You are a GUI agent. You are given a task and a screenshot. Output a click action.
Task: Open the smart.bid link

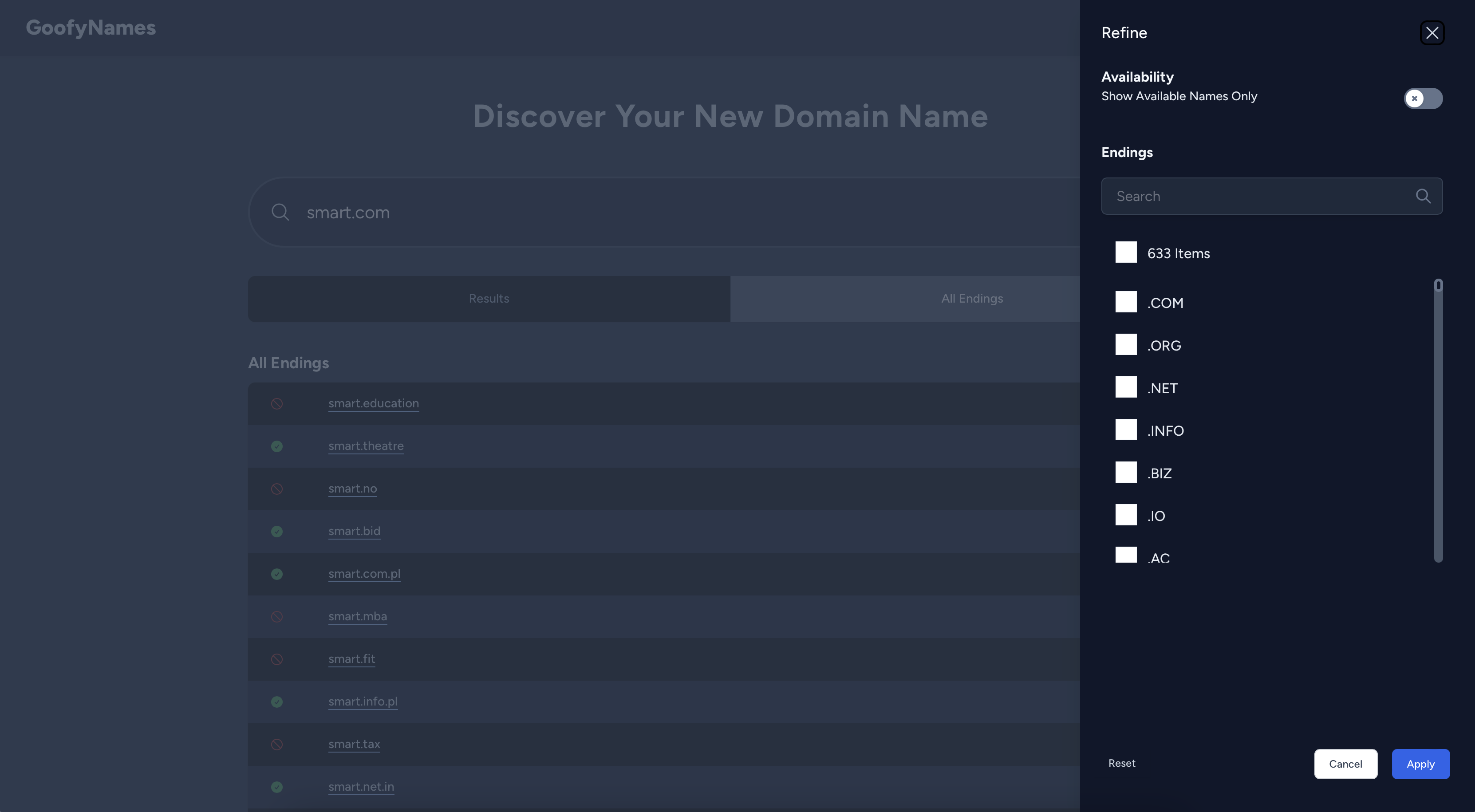pyautogui.click(x=354, y=531)
